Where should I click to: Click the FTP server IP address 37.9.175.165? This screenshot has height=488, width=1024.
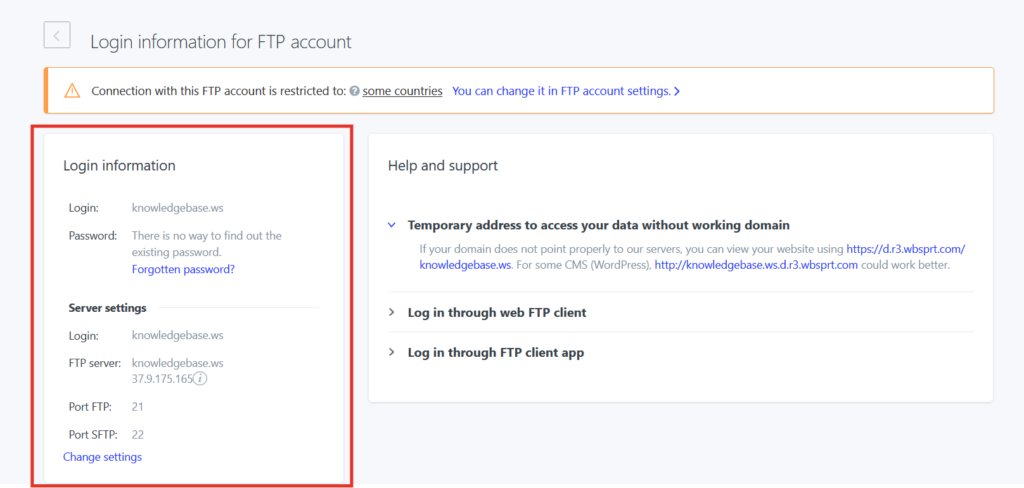point(163,378)
